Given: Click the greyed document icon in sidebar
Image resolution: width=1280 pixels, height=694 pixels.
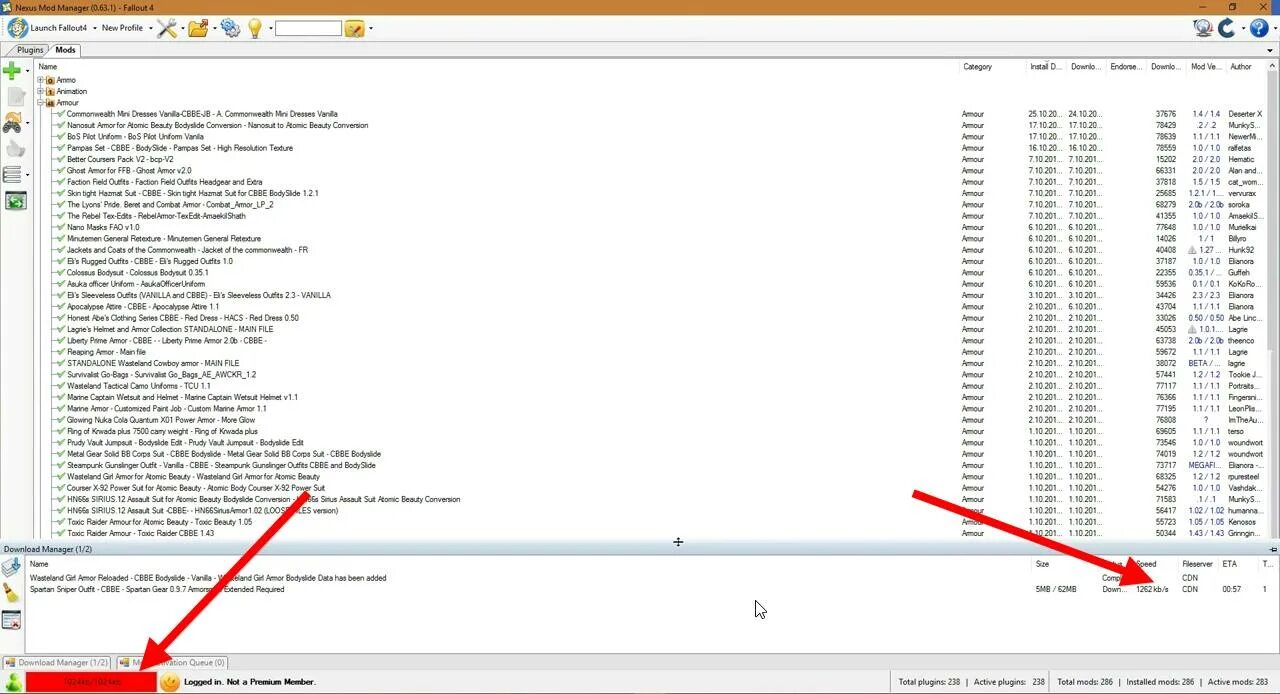Looking at the screenshot, I should (15, 97).
